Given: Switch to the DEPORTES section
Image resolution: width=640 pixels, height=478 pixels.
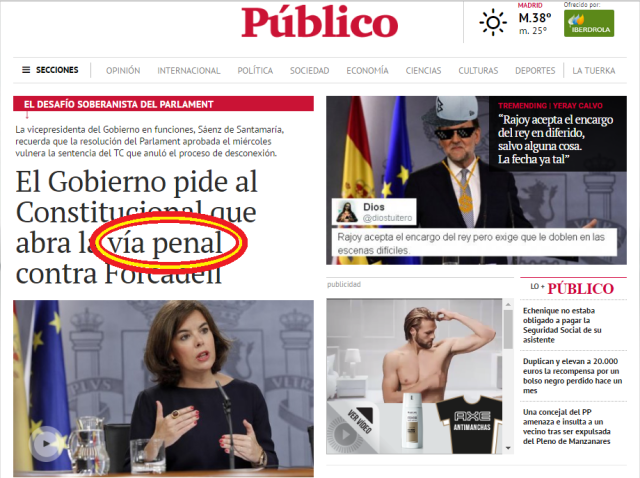Looking at the screenshot, I should coord(535,71).
